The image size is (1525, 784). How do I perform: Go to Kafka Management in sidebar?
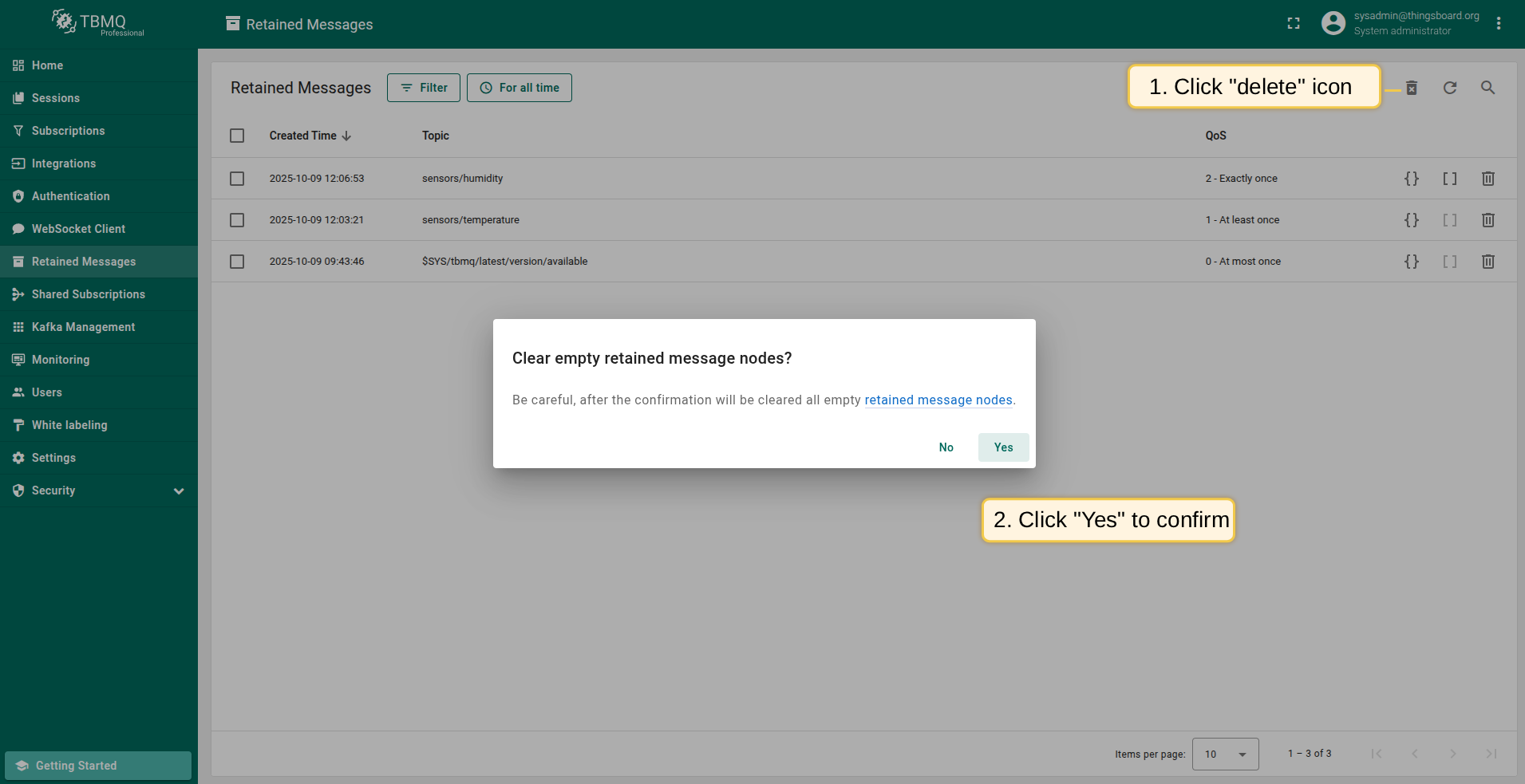point(83,327)
